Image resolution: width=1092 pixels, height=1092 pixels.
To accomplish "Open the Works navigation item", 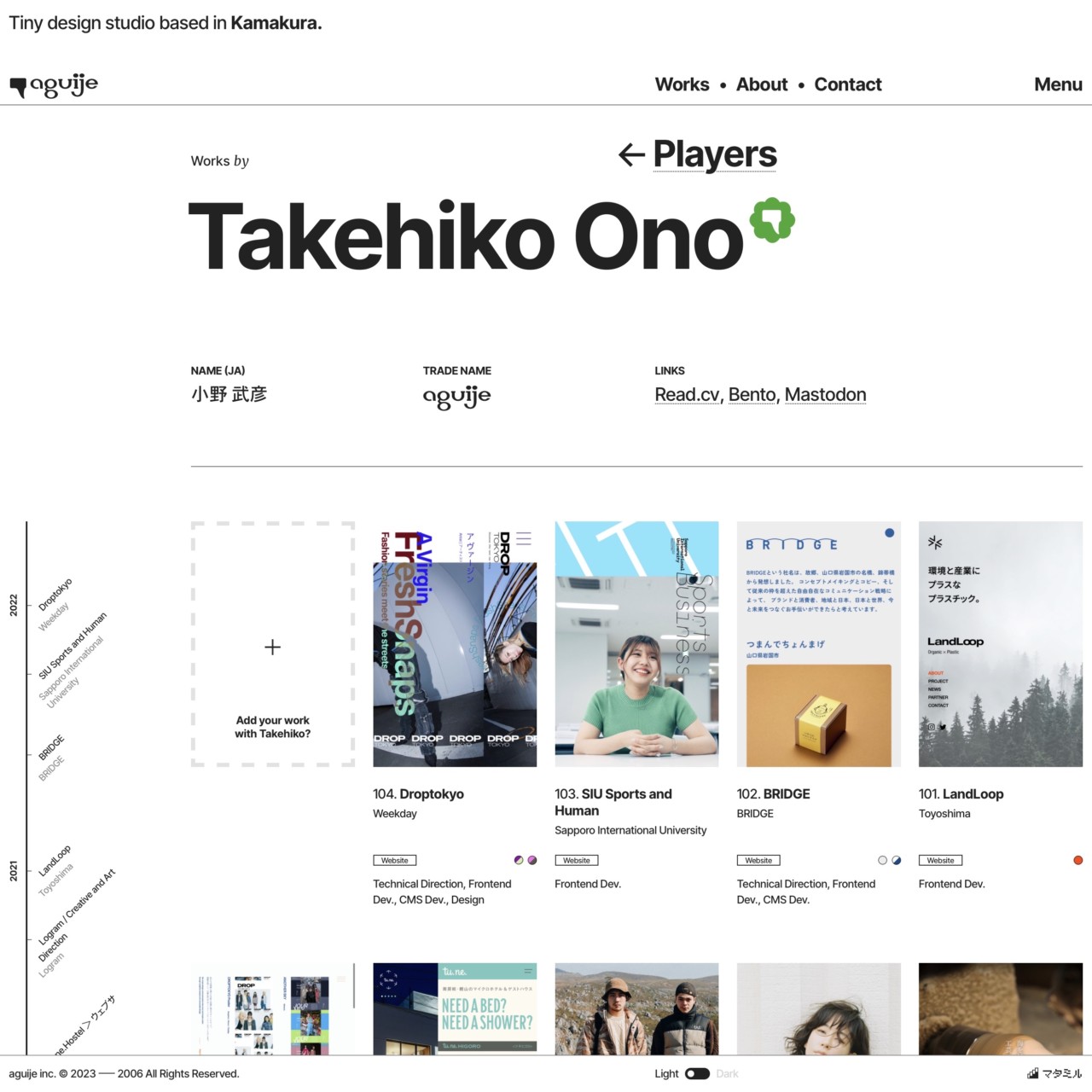I will coord(682,84).
